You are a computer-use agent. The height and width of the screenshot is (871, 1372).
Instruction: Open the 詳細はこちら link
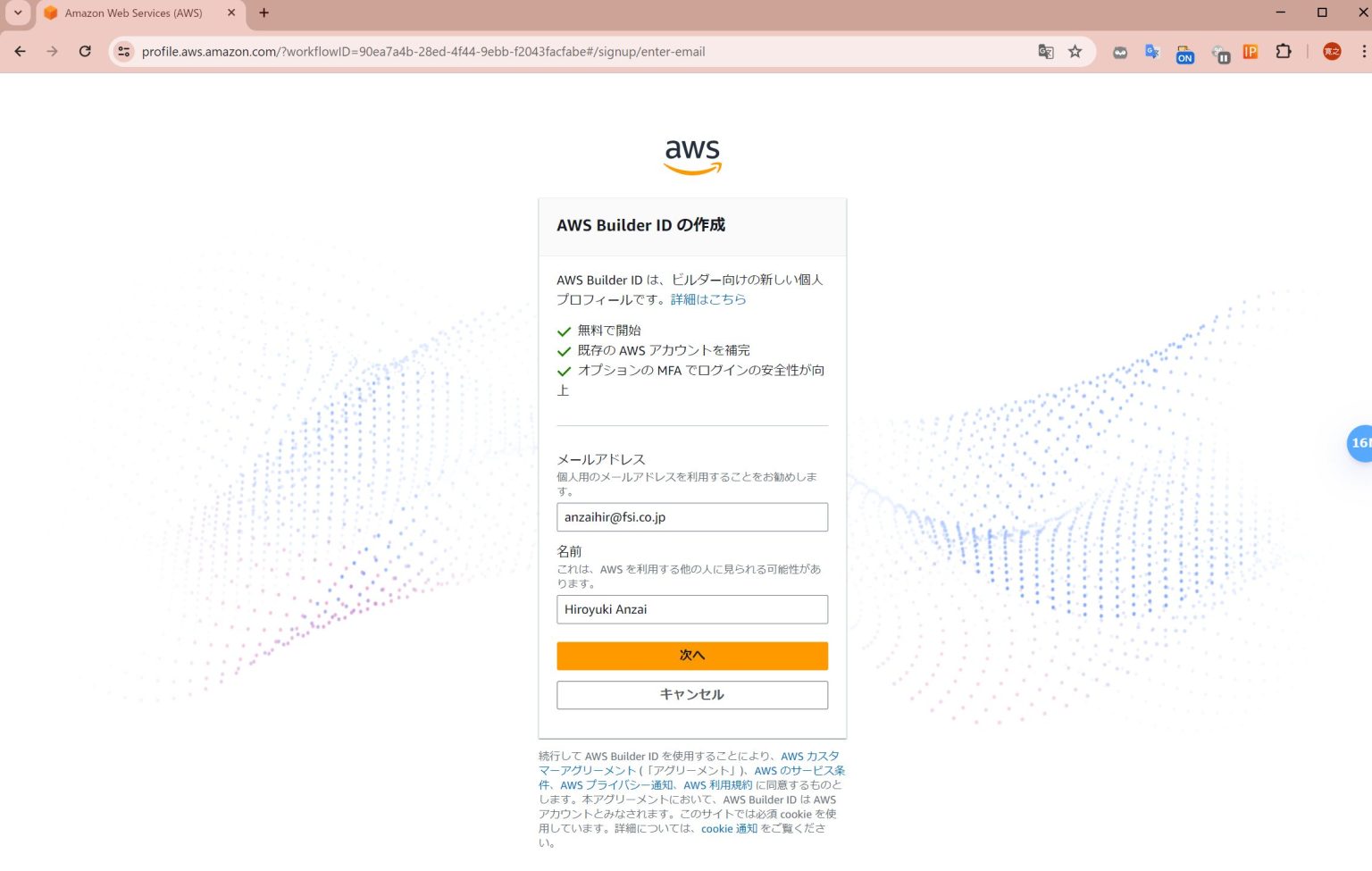click(x=708, y=299)
